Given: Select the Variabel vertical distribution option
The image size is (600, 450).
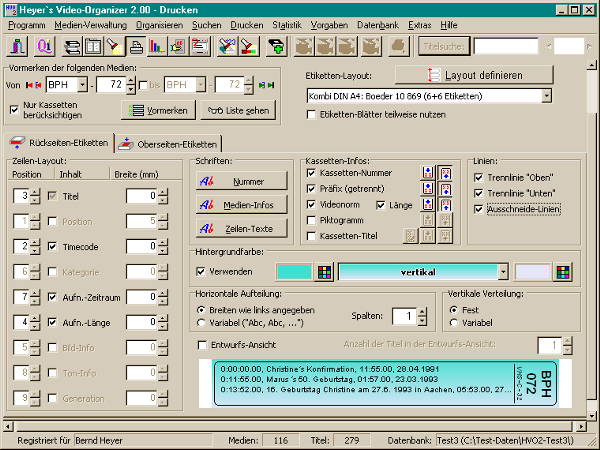Looking at the screenshot, I should (x=454, y=323).
